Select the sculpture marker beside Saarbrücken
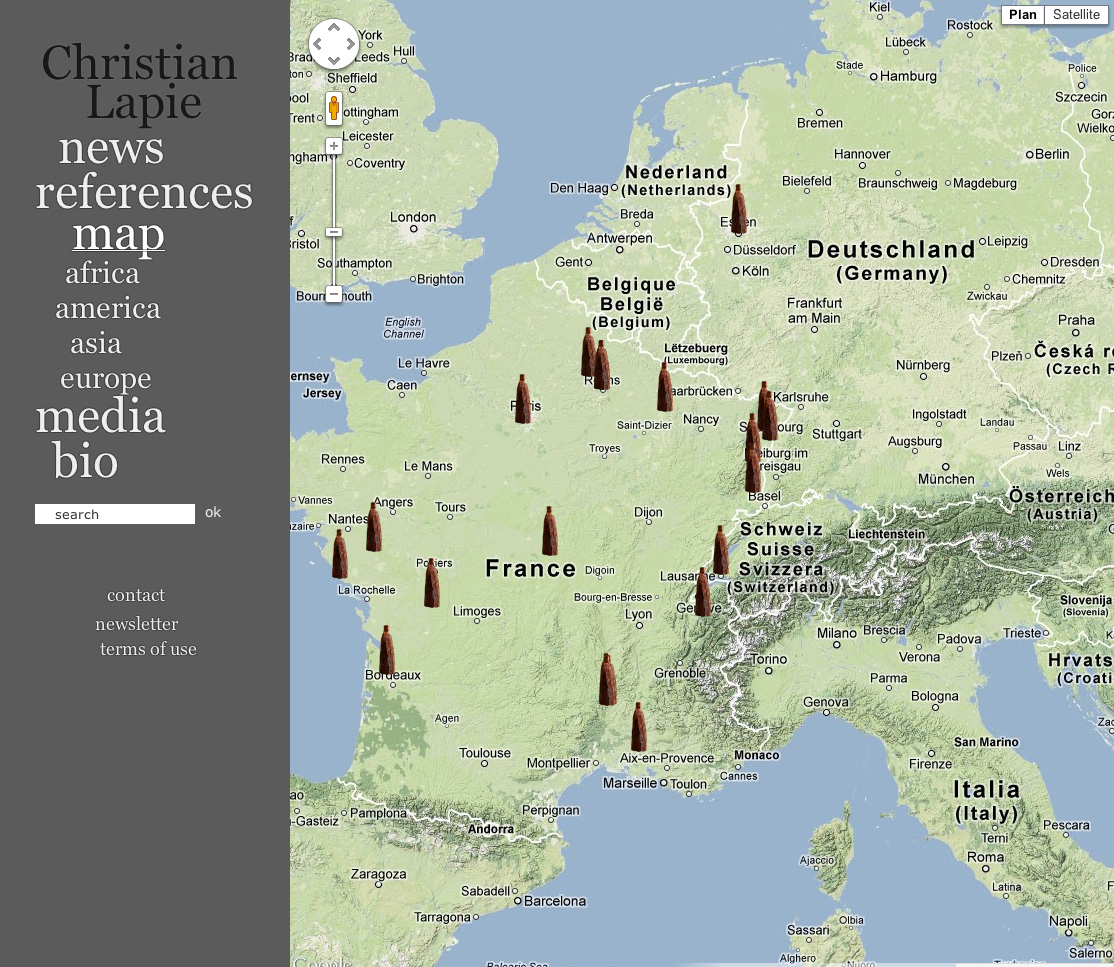The height and width of the screenshot is (967, 1114). click(664, 387)
